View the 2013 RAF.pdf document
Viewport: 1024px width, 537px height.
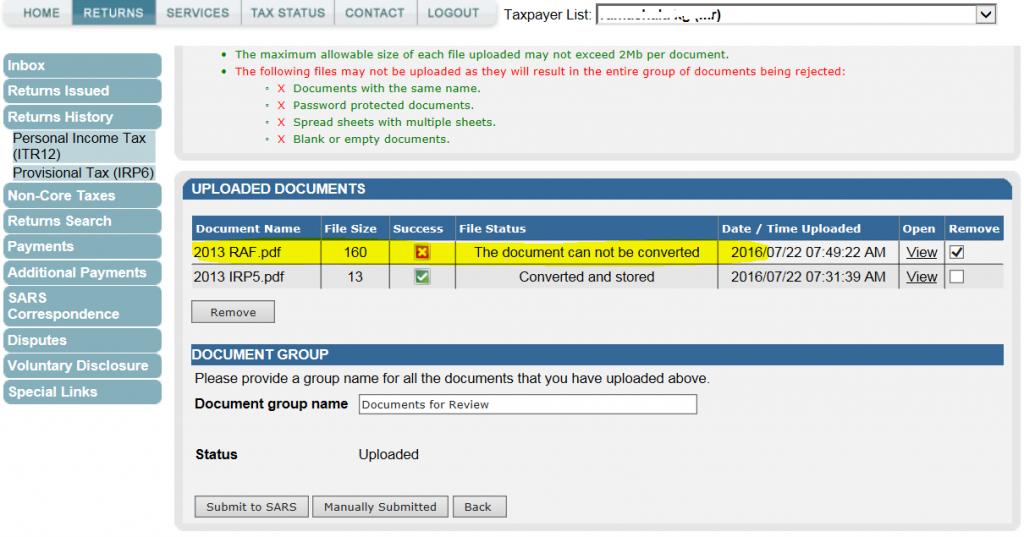[921, 253]
